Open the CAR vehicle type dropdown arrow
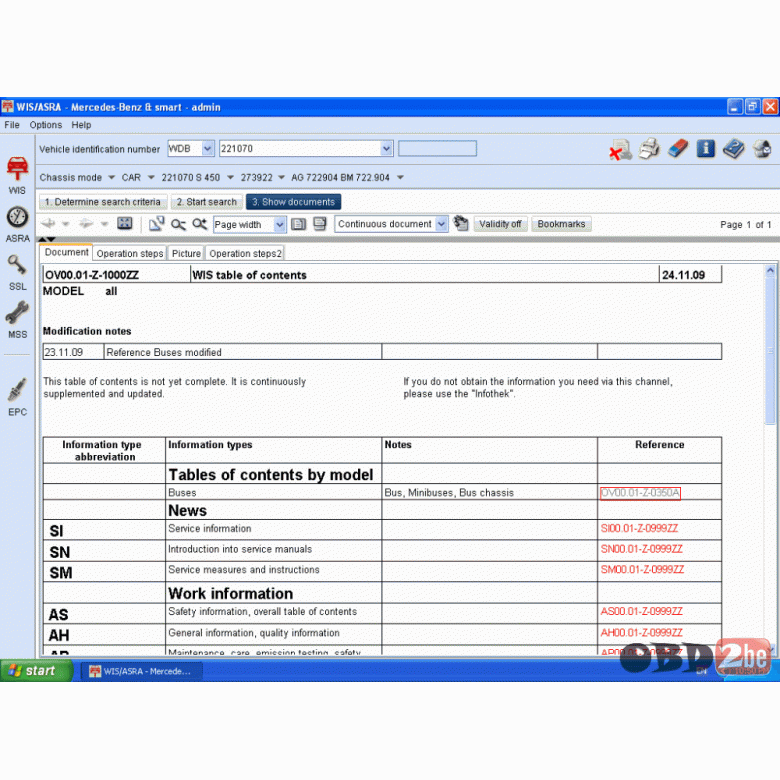This screenshot has height=780, width=780. click(x=151, y=178)
